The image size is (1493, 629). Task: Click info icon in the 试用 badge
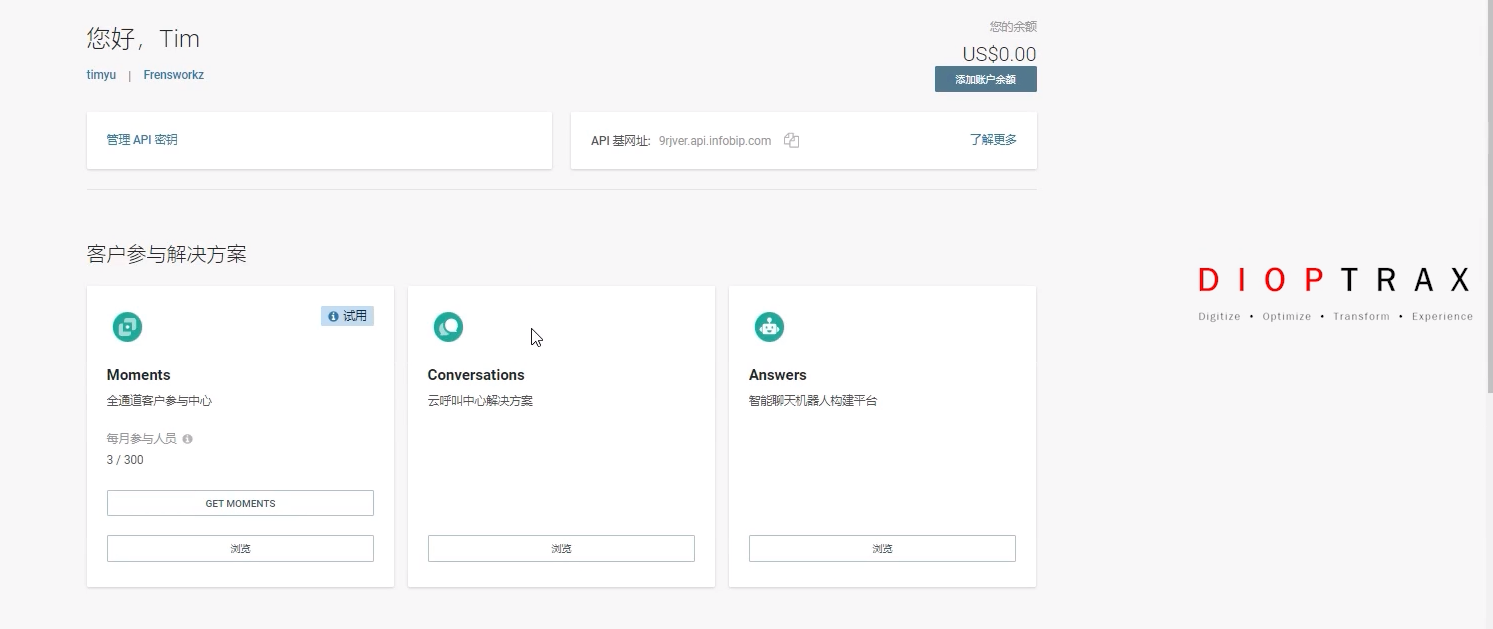click(x=333, y=316)
